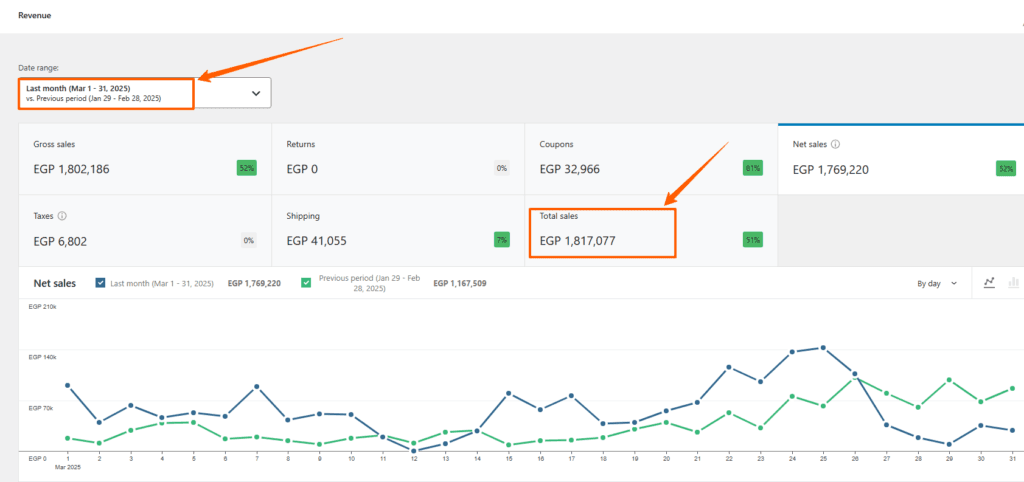Viewport: 1024px width, 482px height.
Task: Click the Net sales chart title
Action: click(x=54, y=283)
